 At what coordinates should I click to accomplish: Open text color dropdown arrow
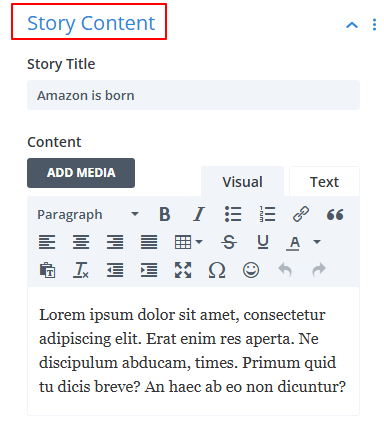point(317,242)
